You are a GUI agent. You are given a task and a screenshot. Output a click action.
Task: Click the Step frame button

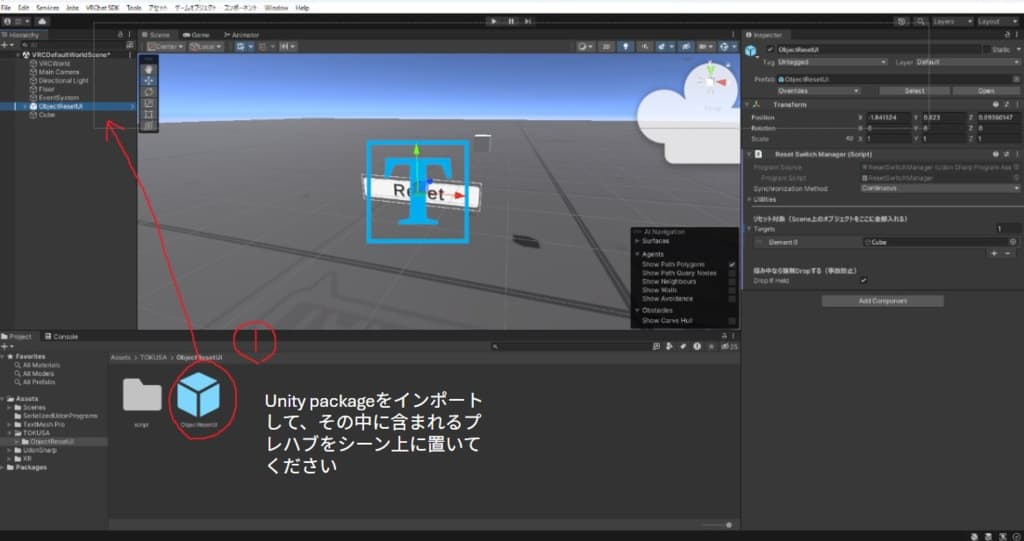pyautogui.click(x=528, y=22)
